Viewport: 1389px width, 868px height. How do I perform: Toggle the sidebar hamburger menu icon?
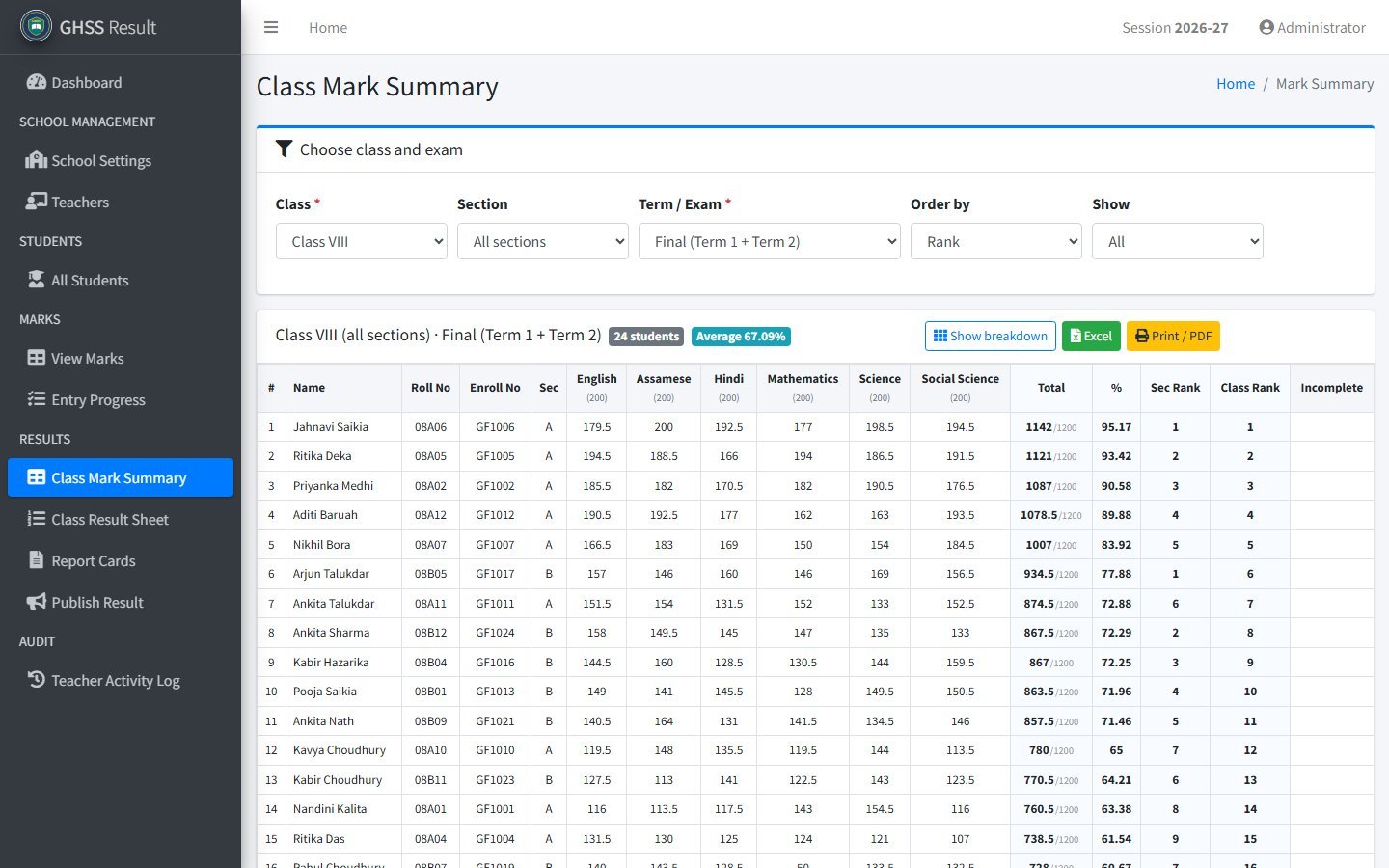point(271,27)
